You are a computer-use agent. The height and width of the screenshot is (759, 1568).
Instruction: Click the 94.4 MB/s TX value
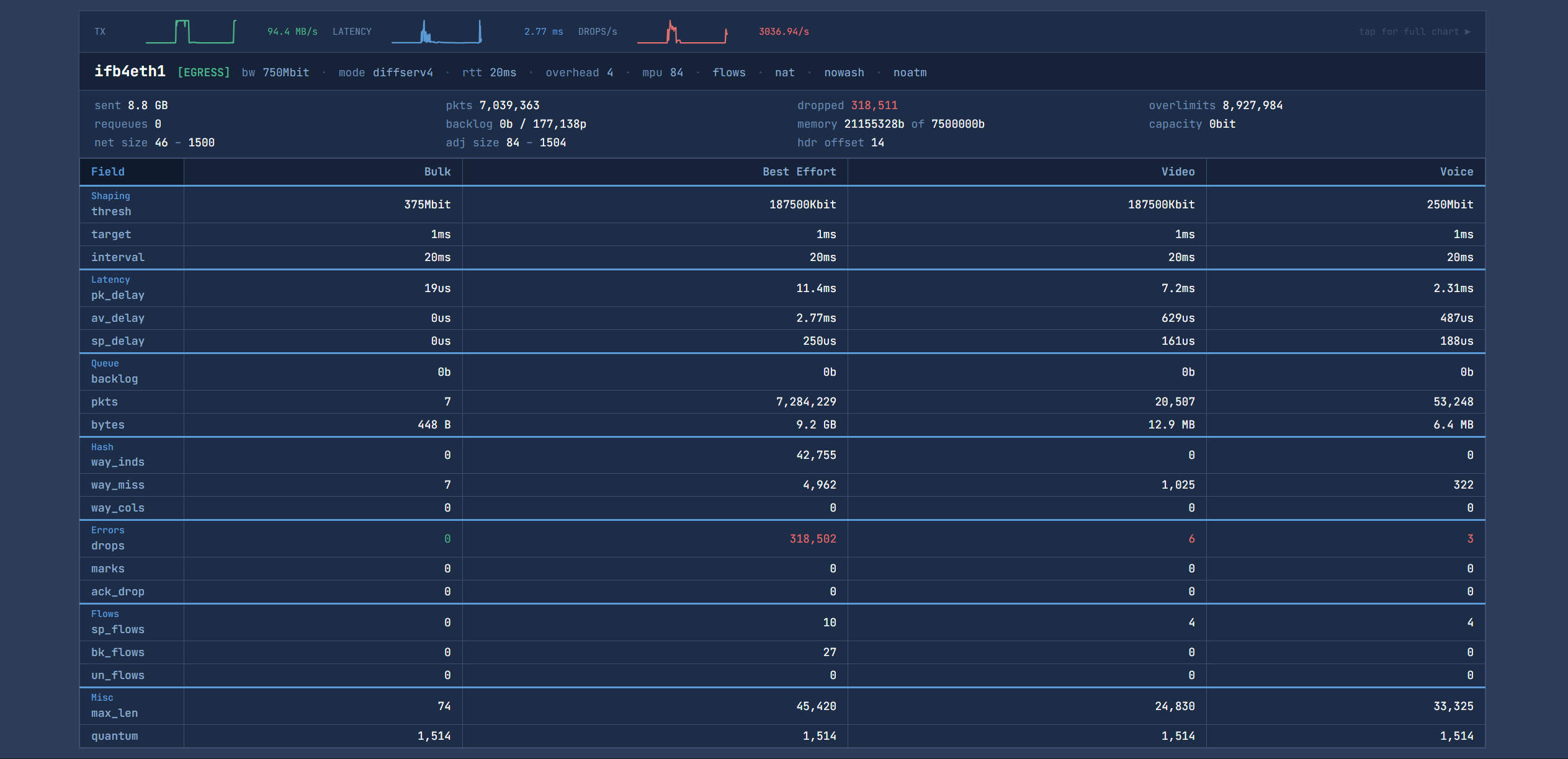pos(292,32)
